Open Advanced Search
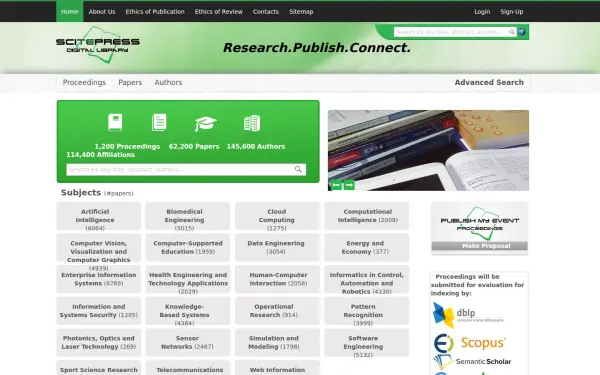 [x=489, y=82]
